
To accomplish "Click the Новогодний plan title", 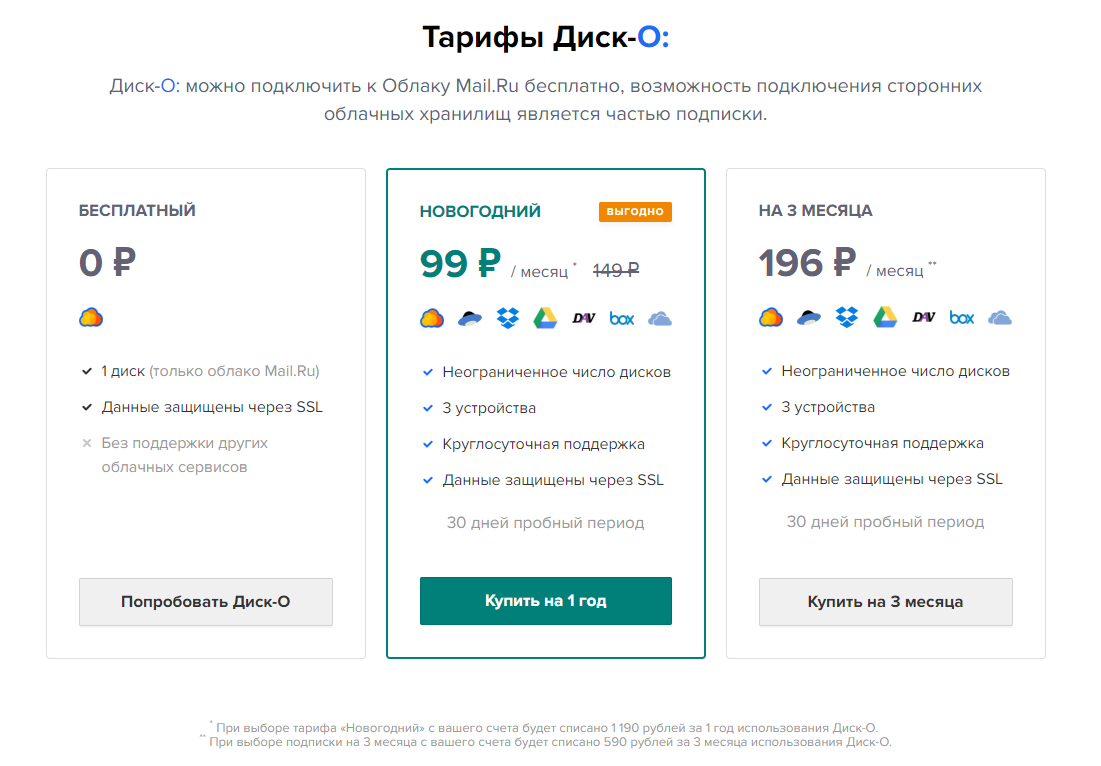I will coord(480,211).
